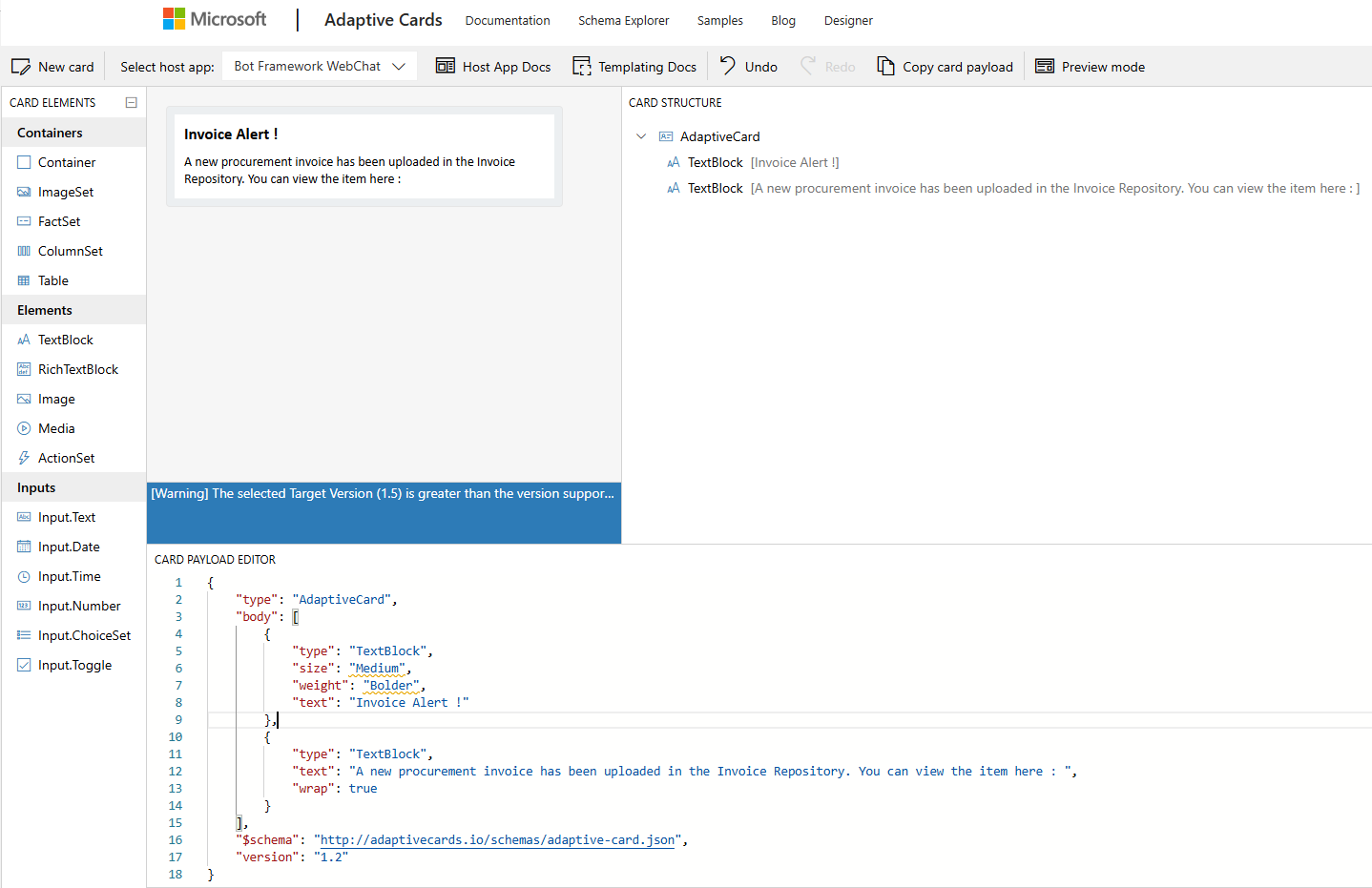This screenshot has width=1372, height=888.
Task: Select the ColumnSet element icon
Action: (x=24, y=251)
